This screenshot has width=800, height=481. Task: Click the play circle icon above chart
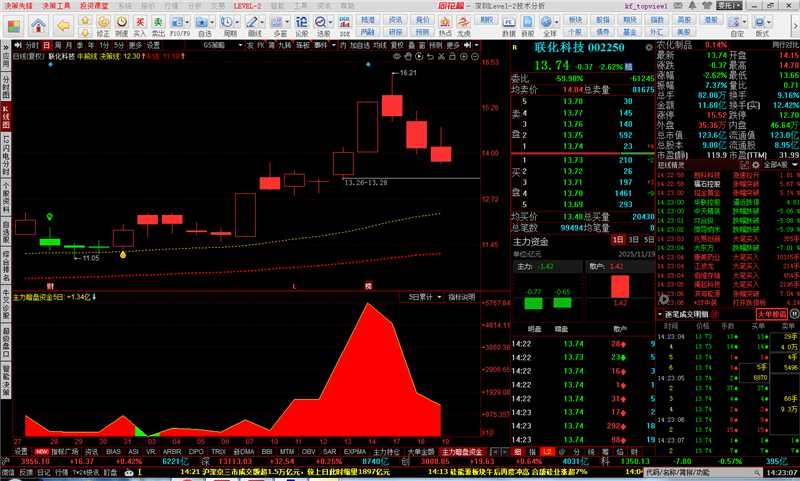(x=419, y=57)
